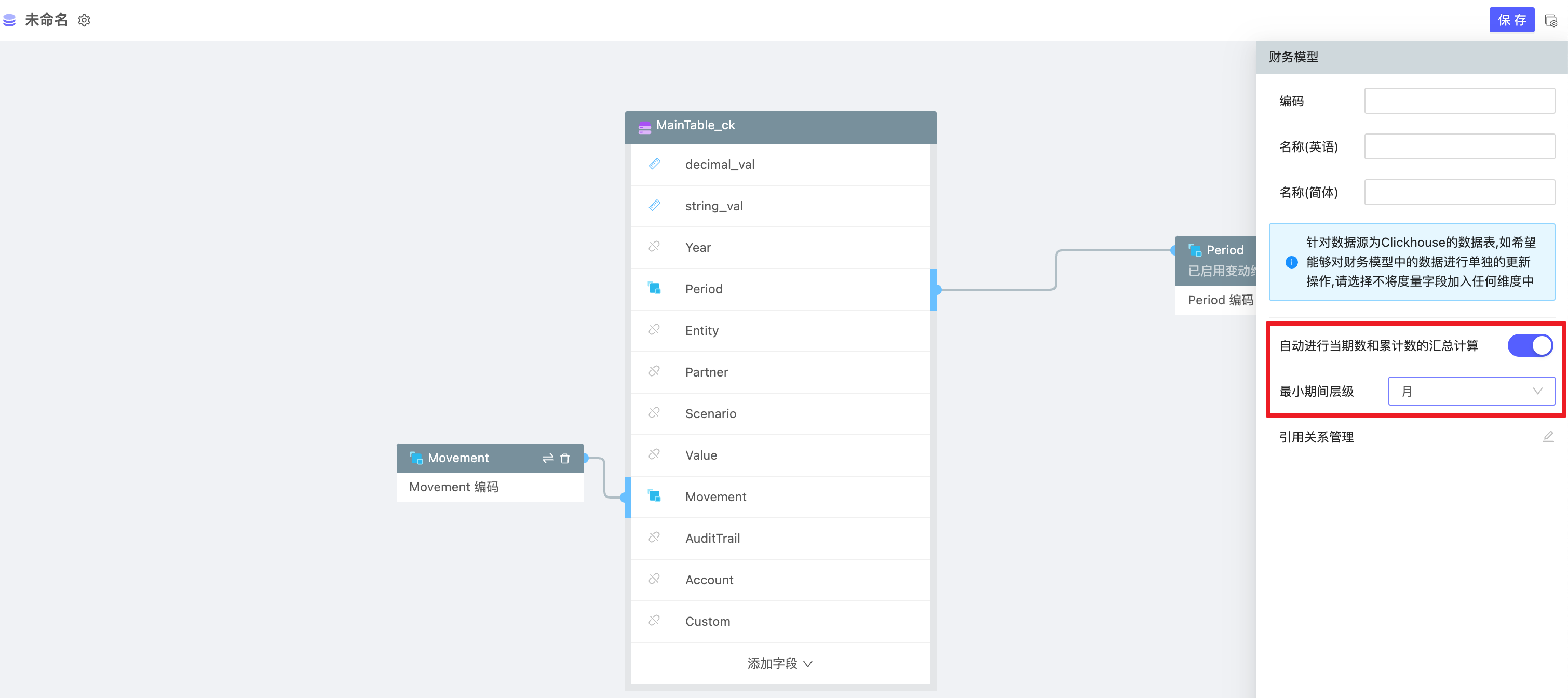Open settings gear next to 未命名
The width and height of the screenshot is (1568, 698).
pyautogui.click(x=84, y=21)
